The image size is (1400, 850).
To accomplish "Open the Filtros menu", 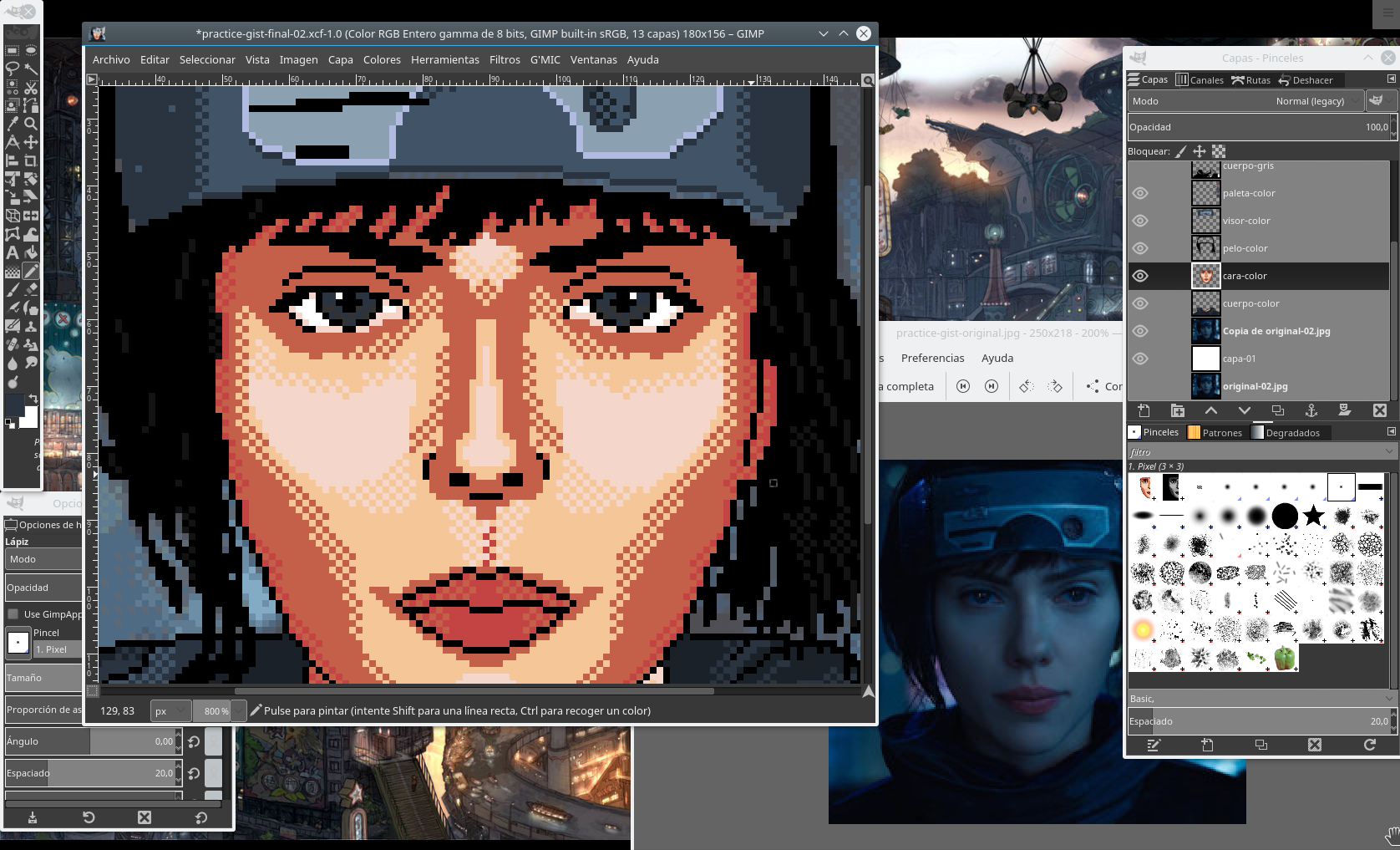I will [505, 60].
